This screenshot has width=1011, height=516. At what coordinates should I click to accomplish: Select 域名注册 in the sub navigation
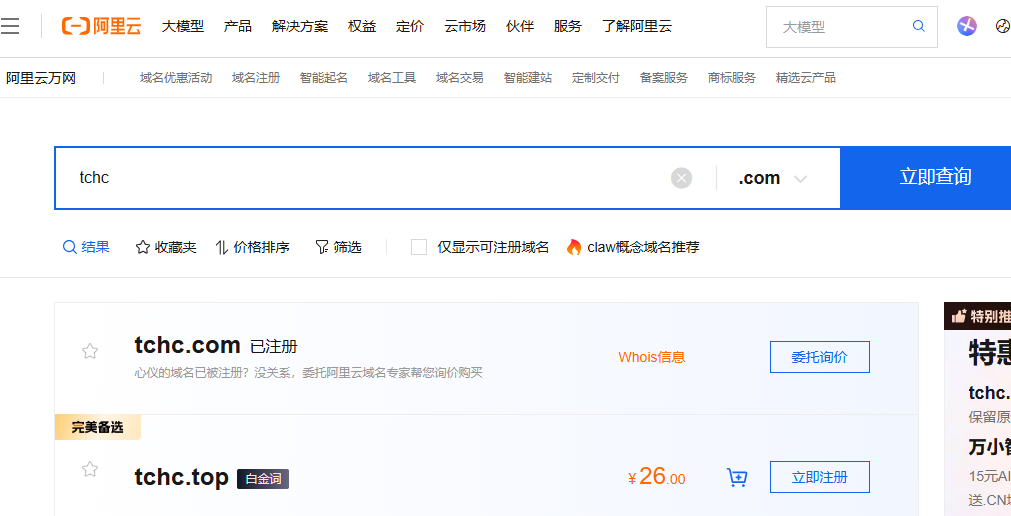[x=256, y=78]
